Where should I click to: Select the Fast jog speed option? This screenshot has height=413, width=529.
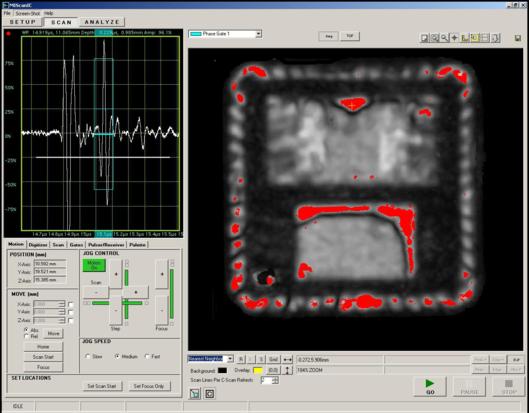point(147,356)
